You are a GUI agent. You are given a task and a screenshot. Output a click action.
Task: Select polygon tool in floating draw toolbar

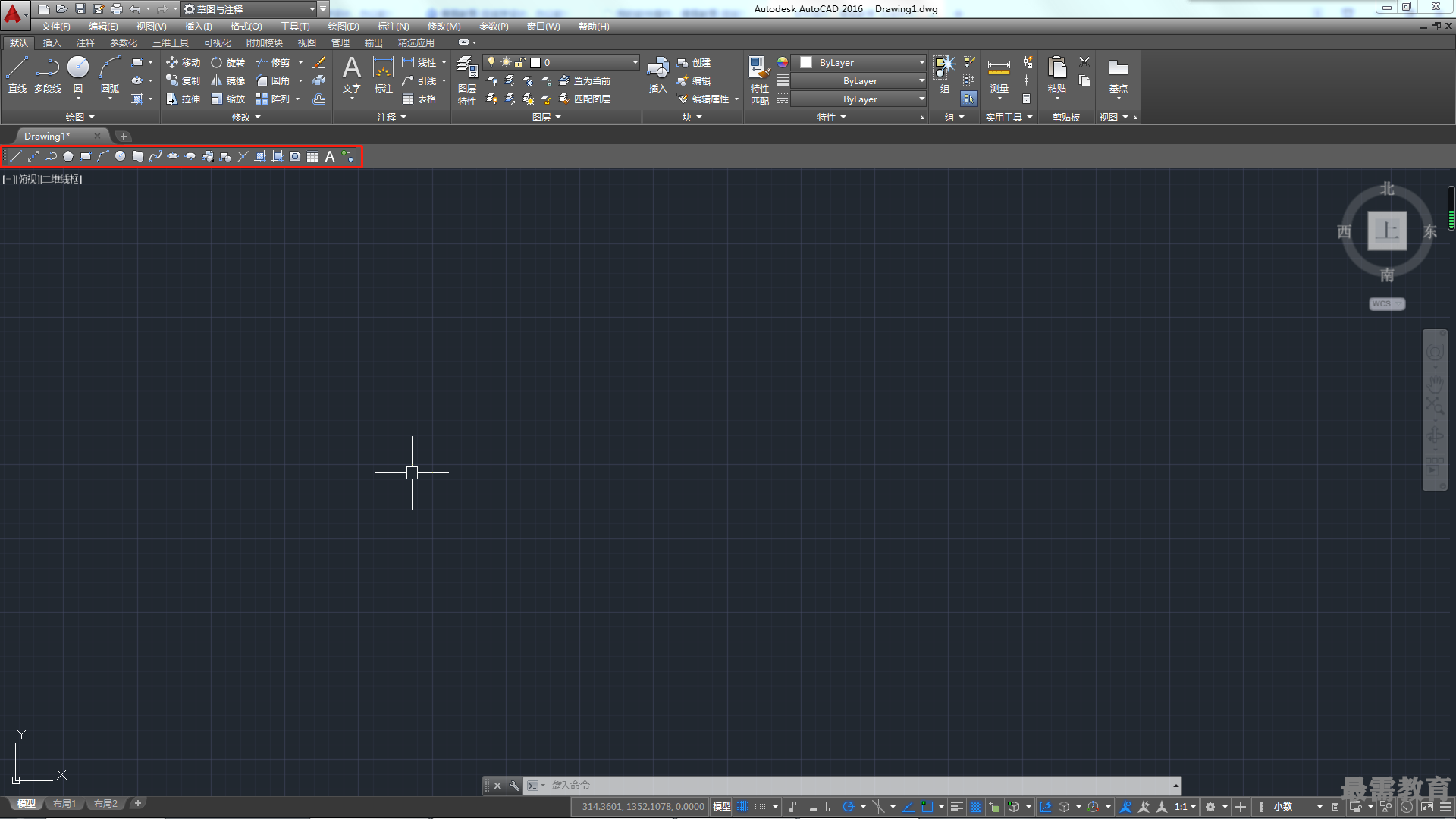[68, 156]
